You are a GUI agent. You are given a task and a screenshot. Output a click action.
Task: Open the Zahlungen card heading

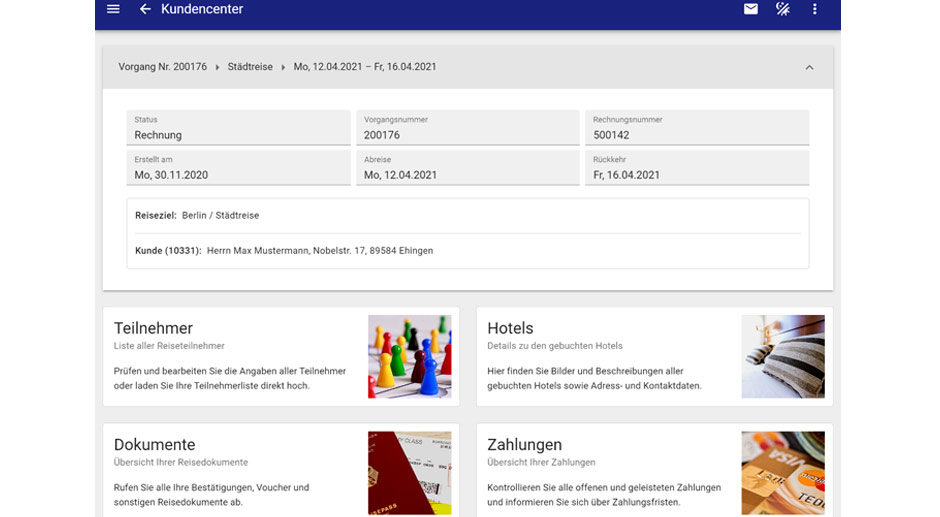tap(524, 445)
